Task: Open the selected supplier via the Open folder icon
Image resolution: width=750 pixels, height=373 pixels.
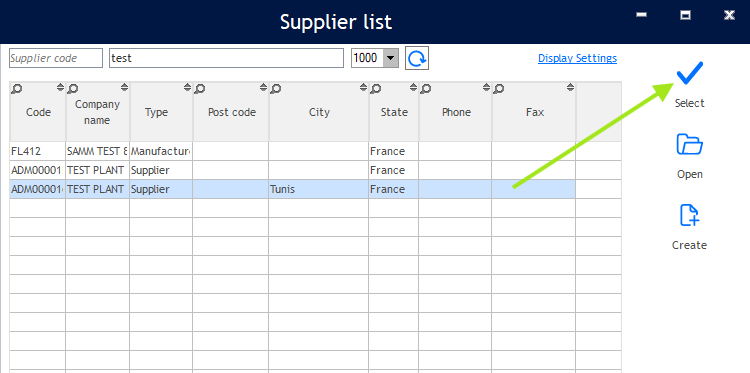Action: 689,144
